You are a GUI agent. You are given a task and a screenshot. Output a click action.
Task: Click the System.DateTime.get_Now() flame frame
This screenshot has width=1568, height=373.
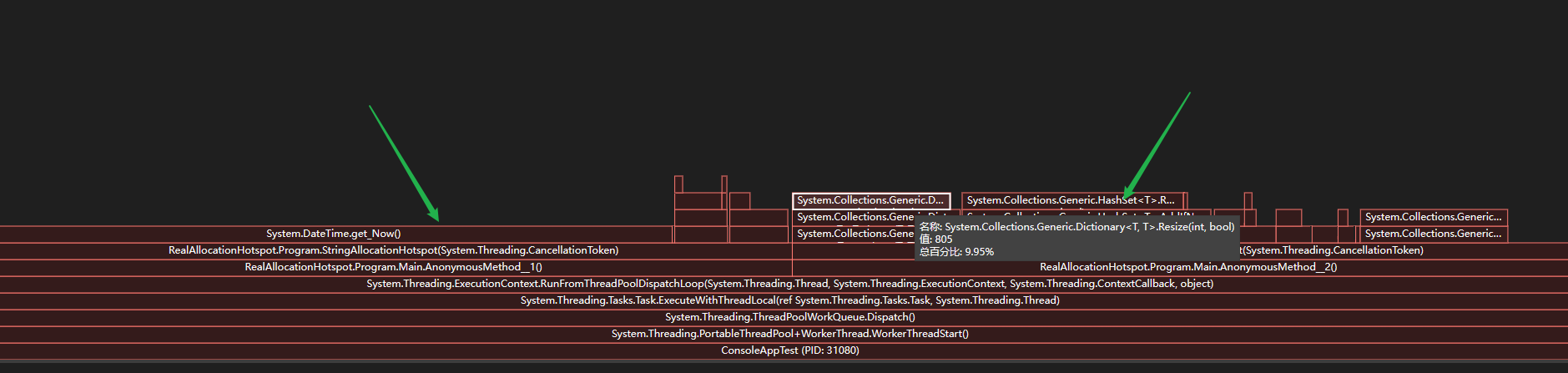(334, 234)
